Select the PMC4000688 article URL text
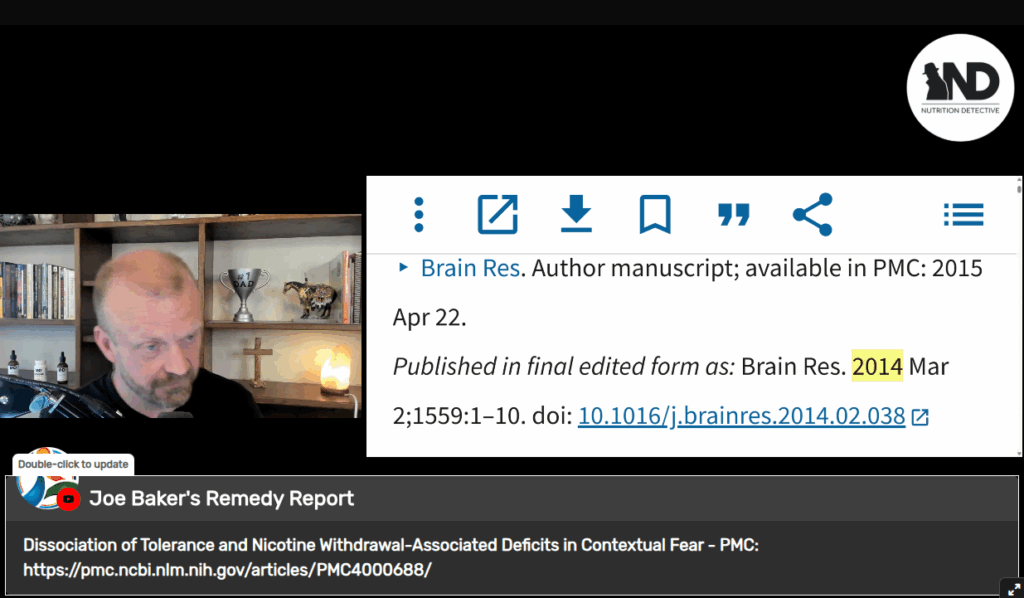The height and width of the screenshot is (598, 1024). coord(227,570)
